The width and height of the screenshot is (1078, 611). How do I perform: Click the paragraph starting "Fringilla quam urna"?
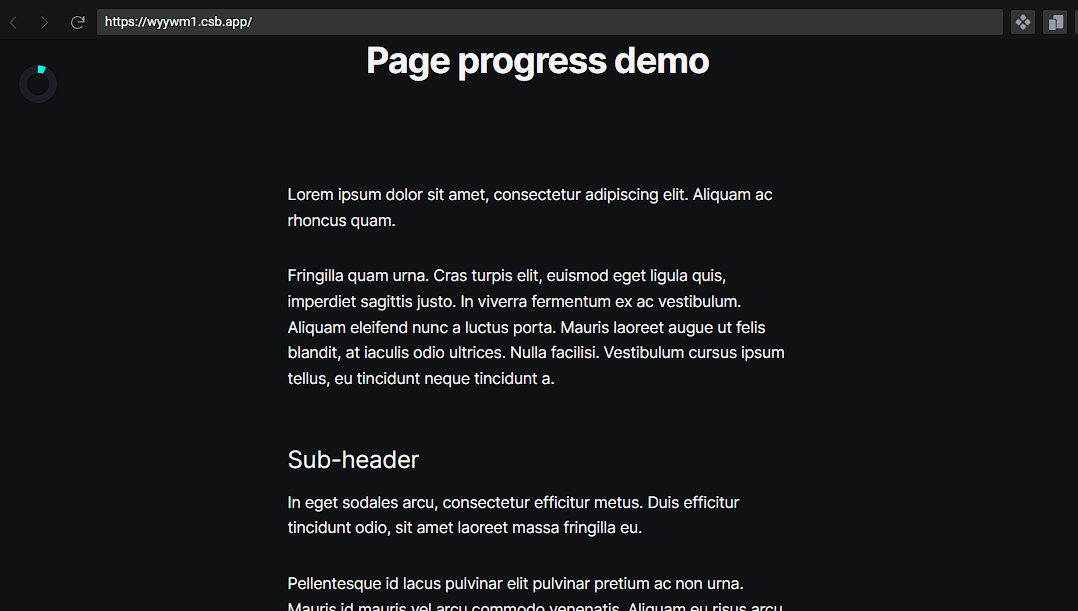tap(536, 327)
